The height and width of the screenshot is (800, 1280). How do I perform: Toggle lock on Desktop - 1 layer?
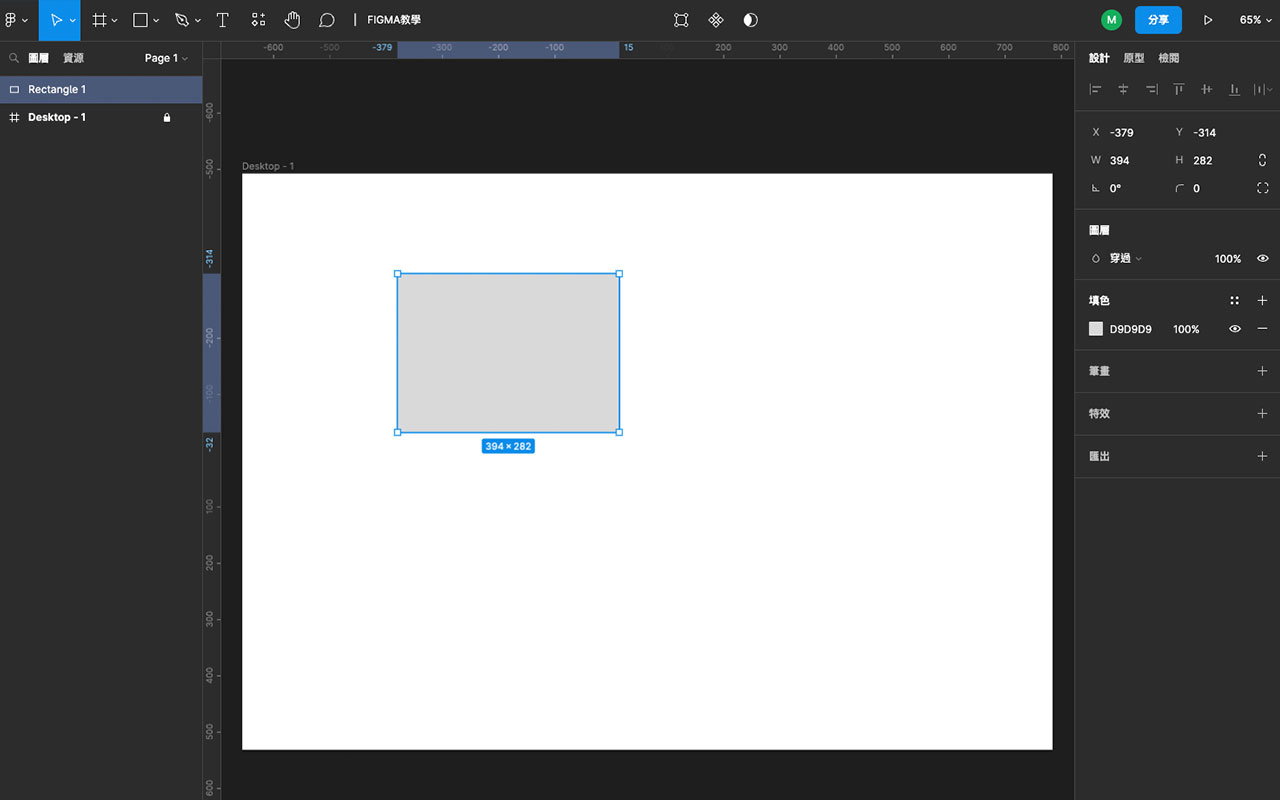click(x=167, y=118)
